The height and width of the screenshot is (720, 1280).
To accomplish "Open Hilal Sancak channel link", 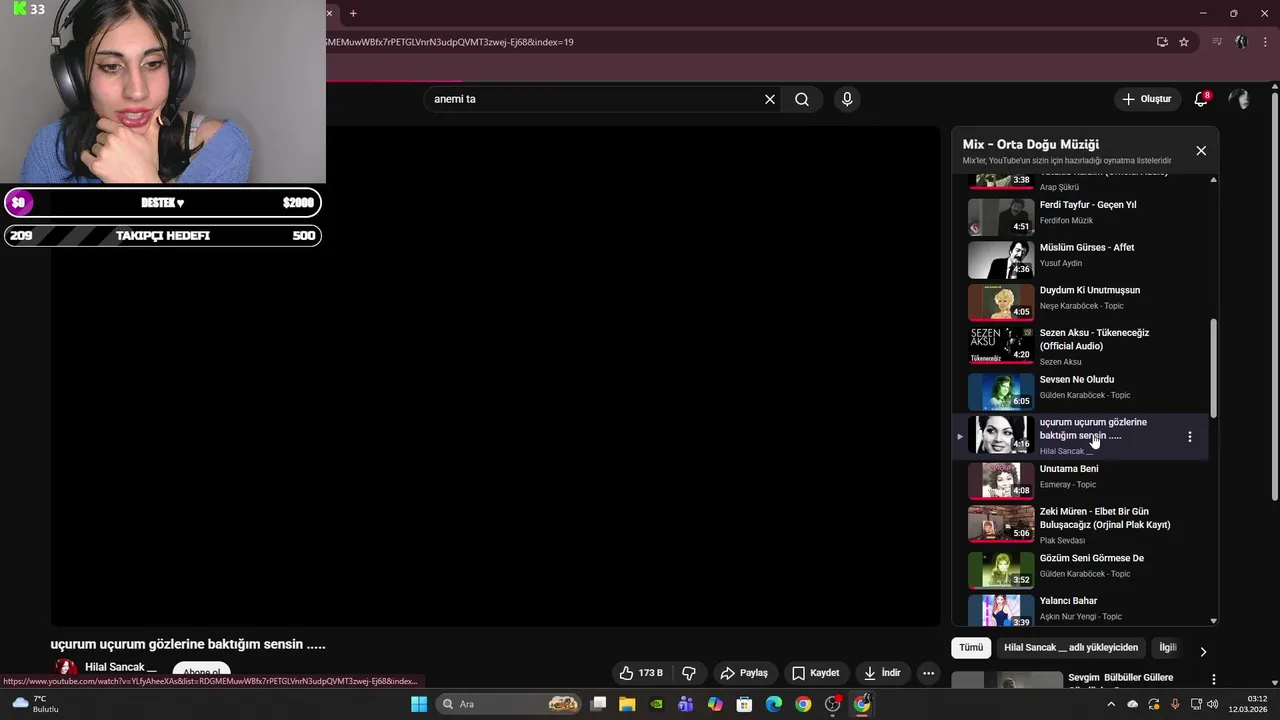I will pyautogui.click(x=121, y=667).
